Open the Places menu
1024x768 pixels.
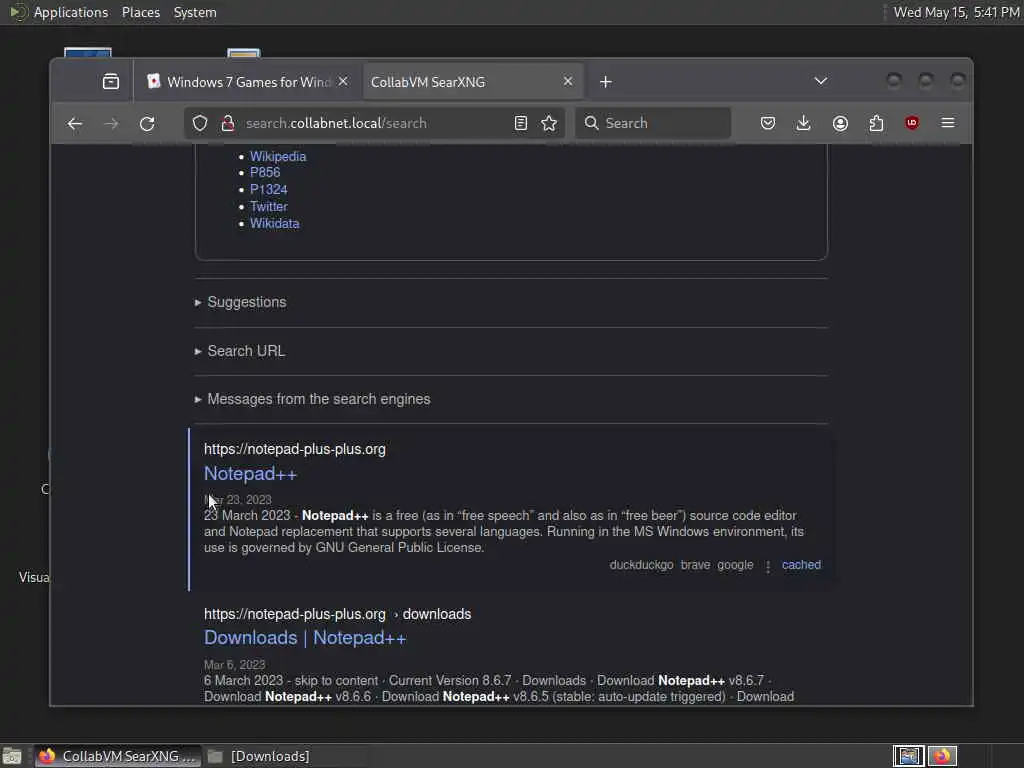[141, 12]
